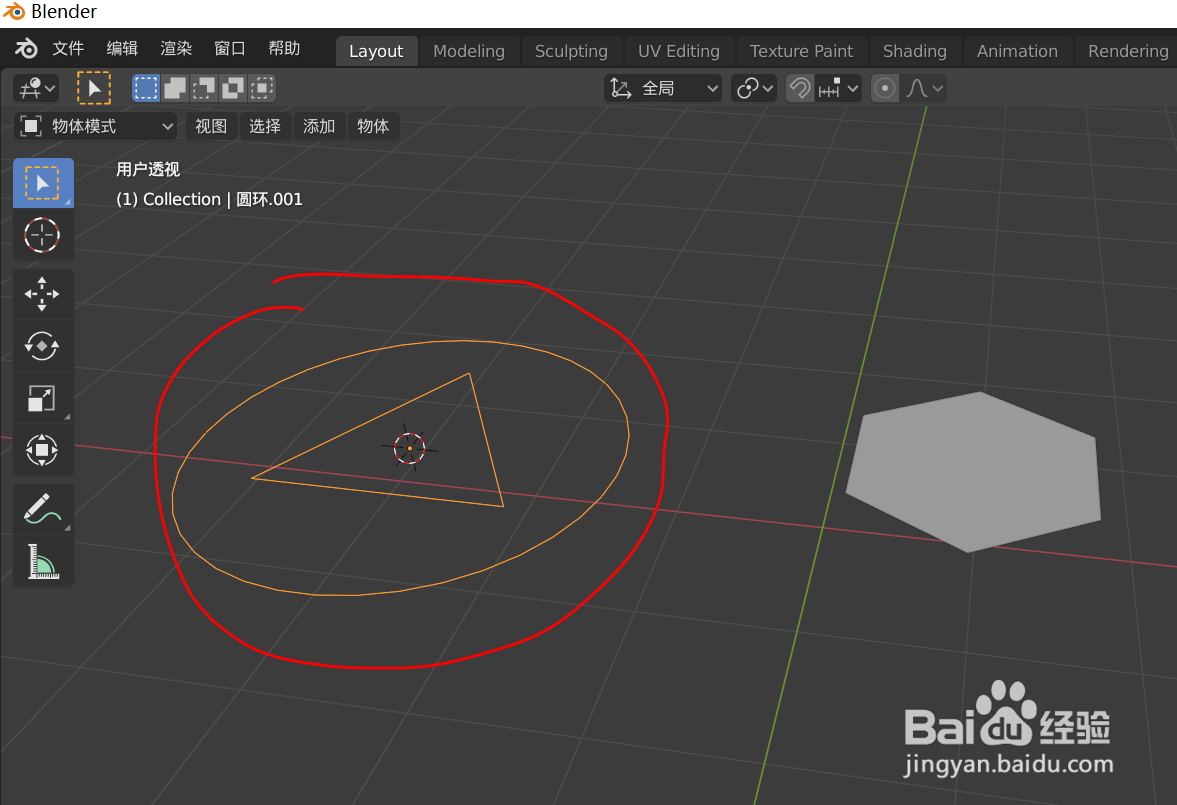Switch select mode to subtract
Viewport: 1177px width, 805px height.
(203, 88)
